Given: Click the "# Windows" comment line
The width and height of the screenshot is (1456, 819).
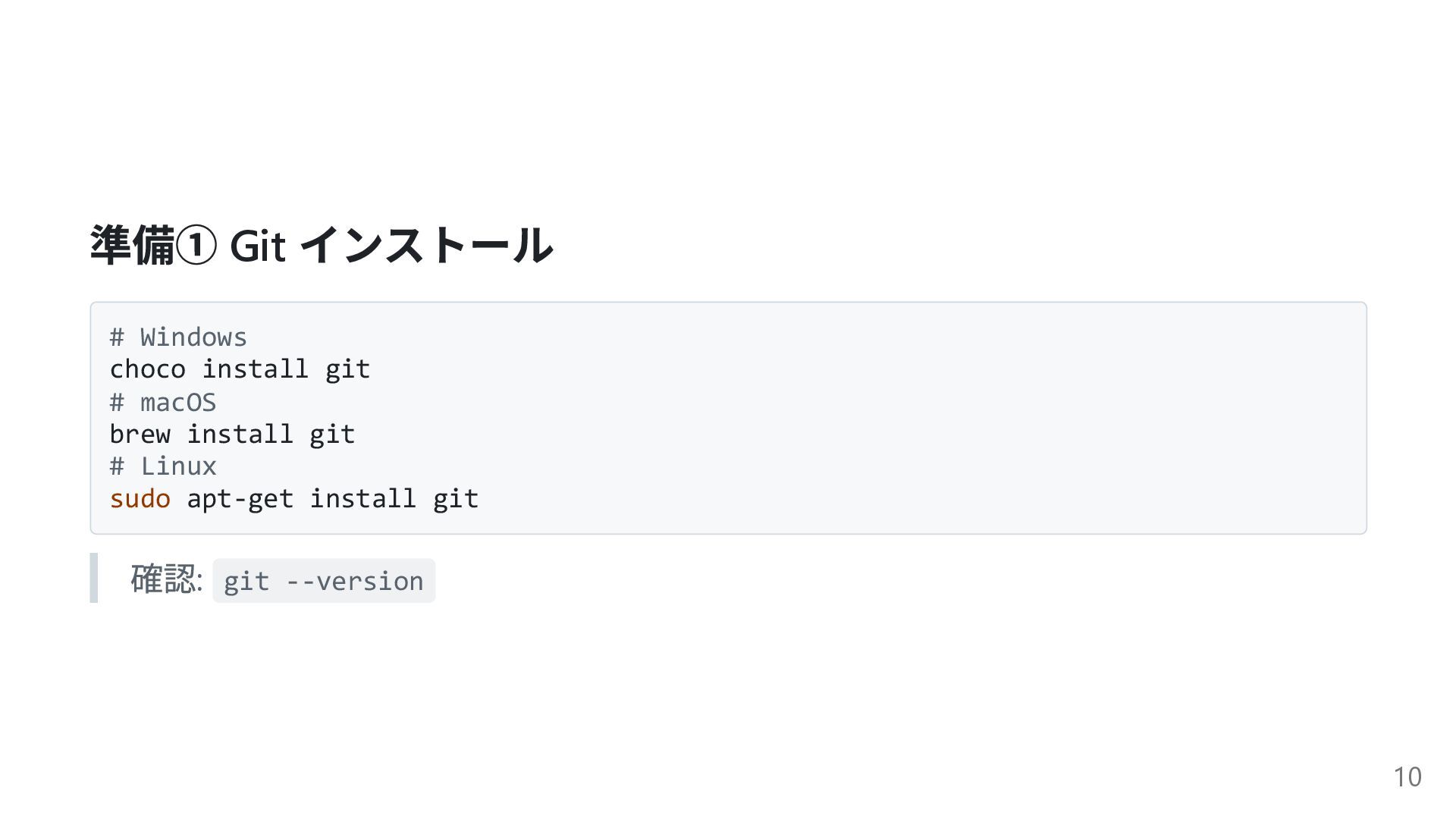Looking at the screenshot, I should point(178,337).
